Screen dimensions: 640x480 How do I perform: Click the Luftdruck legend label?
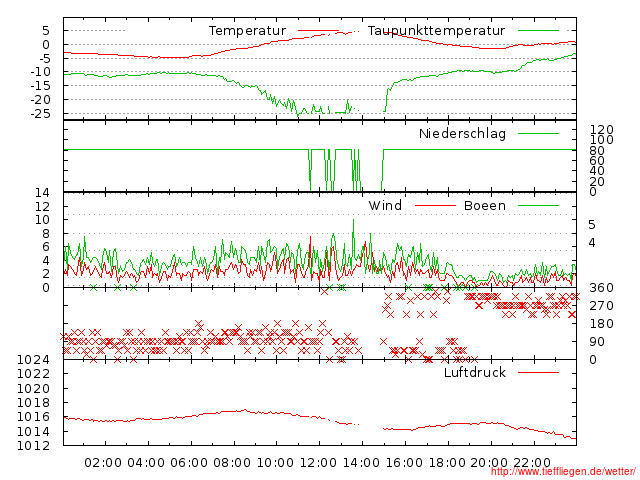[x=475, y=372]
